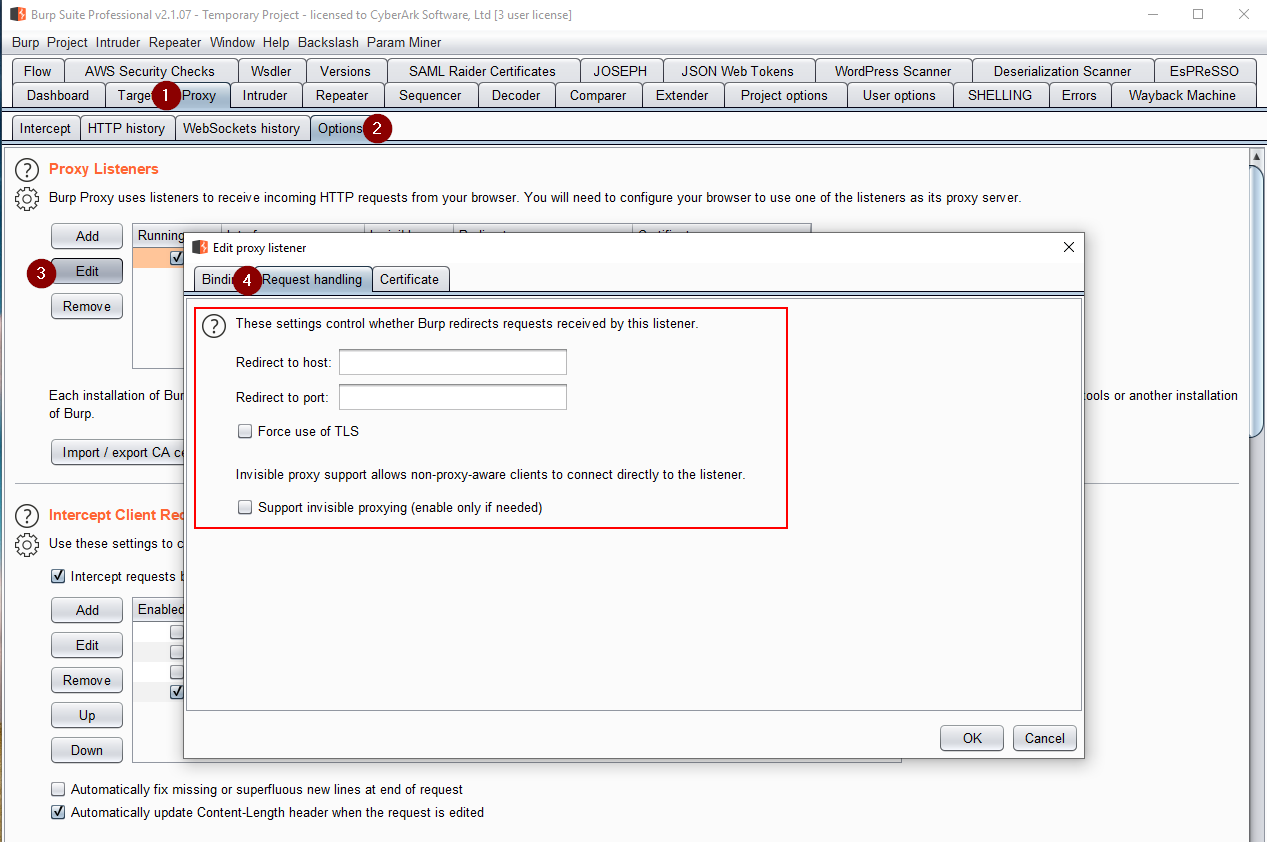Open the Repeater menu in the menu bar
1267x842 pixels.
175,43
